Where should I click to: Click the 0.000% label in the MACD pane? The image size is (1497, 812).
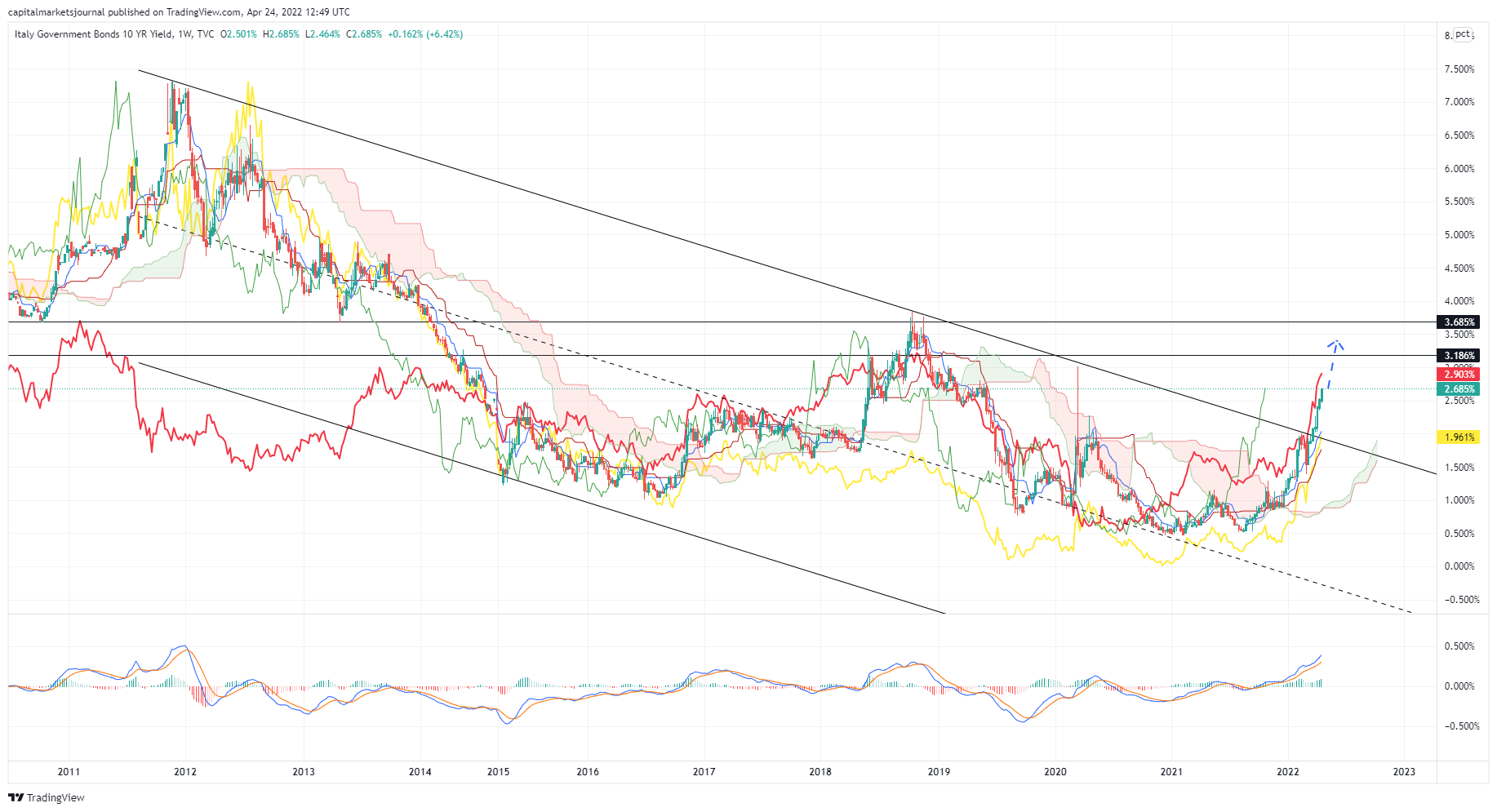(x=1459, y=686)
